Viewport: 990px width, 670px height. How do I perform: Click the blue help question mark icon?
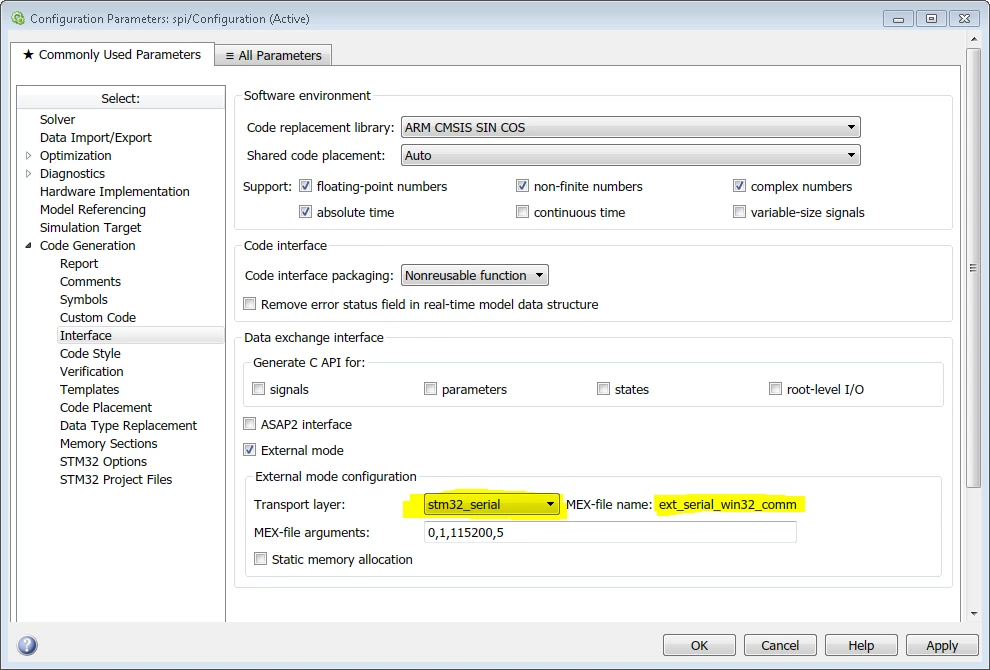(27, 645)
